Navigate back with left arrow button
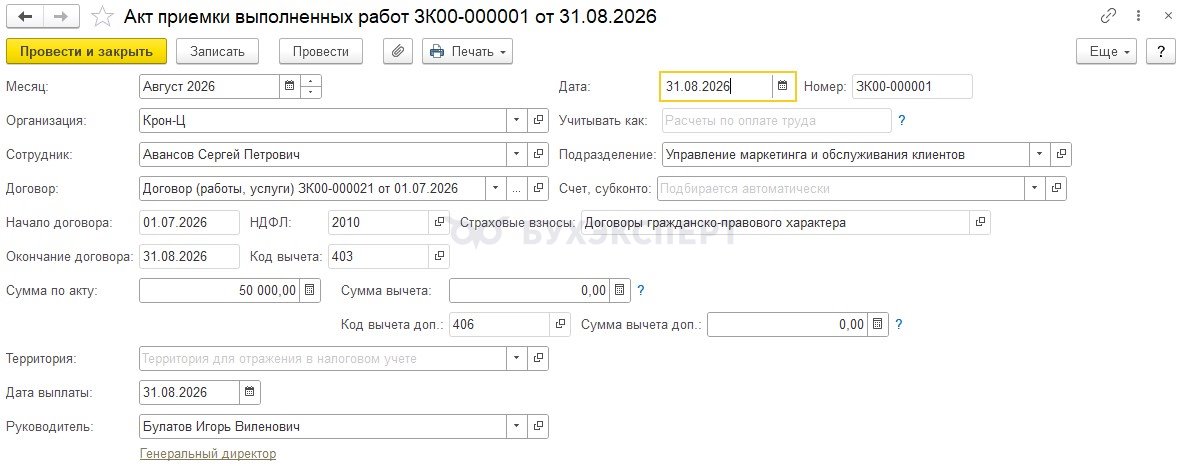Viewport: 1184px width, 466px height. pyautogui.click(x=23, y=16)
